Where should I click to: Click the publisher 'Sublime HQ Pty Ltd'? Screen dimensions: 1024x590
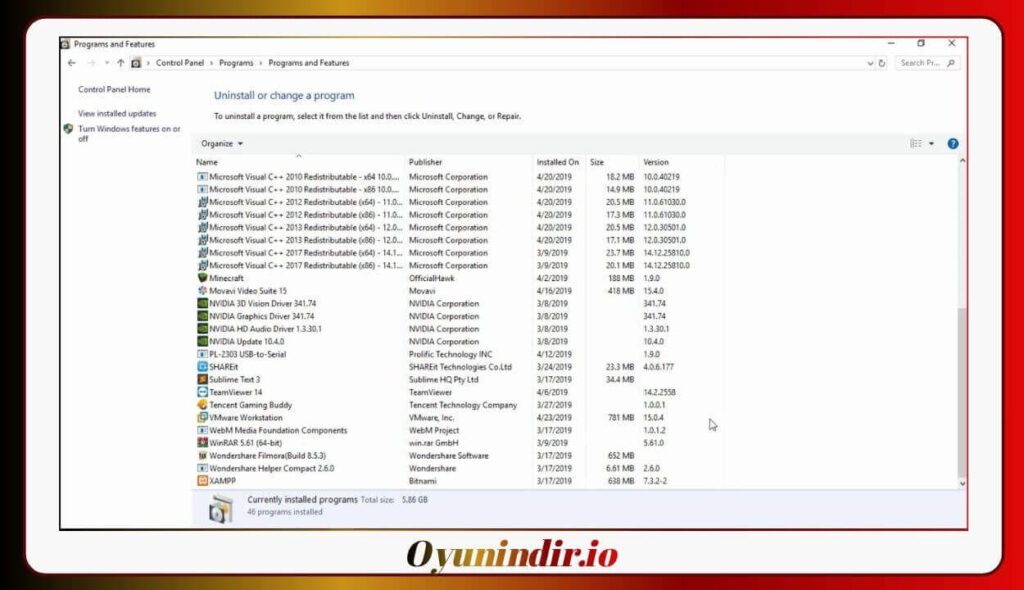click(x=443, y=380)
